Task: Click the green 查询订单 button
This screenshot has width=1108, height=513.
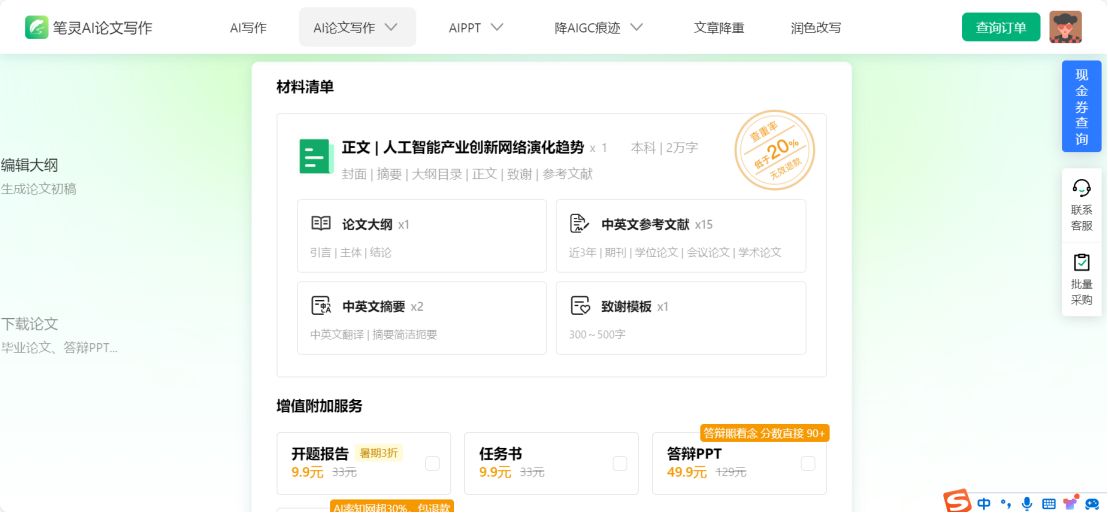Action: click(1001, 28)
